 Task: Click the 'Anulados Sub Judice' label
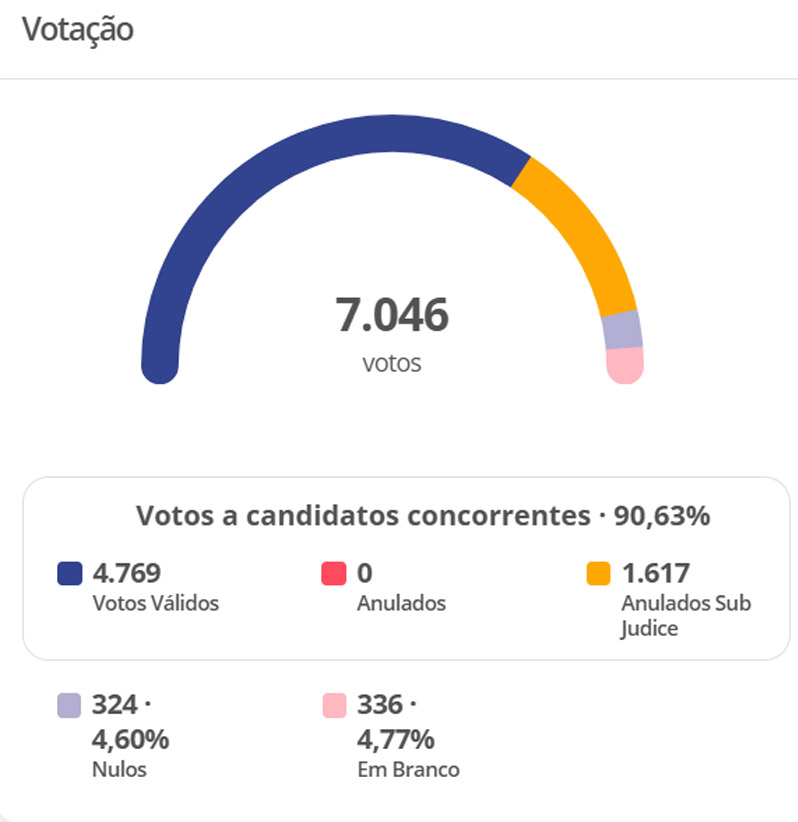[685, 616]
